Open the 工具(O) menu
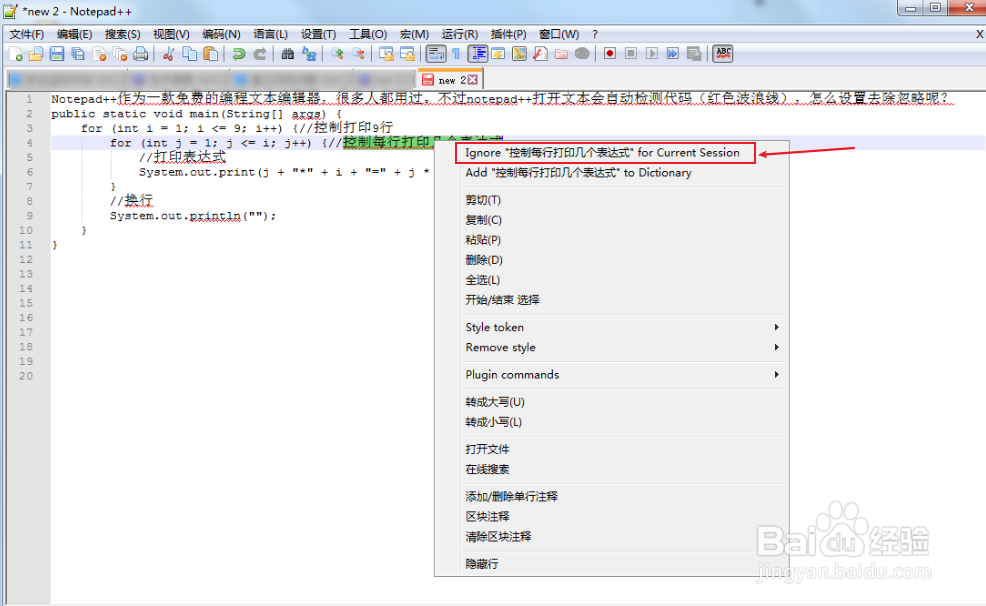 pos(368,34)
